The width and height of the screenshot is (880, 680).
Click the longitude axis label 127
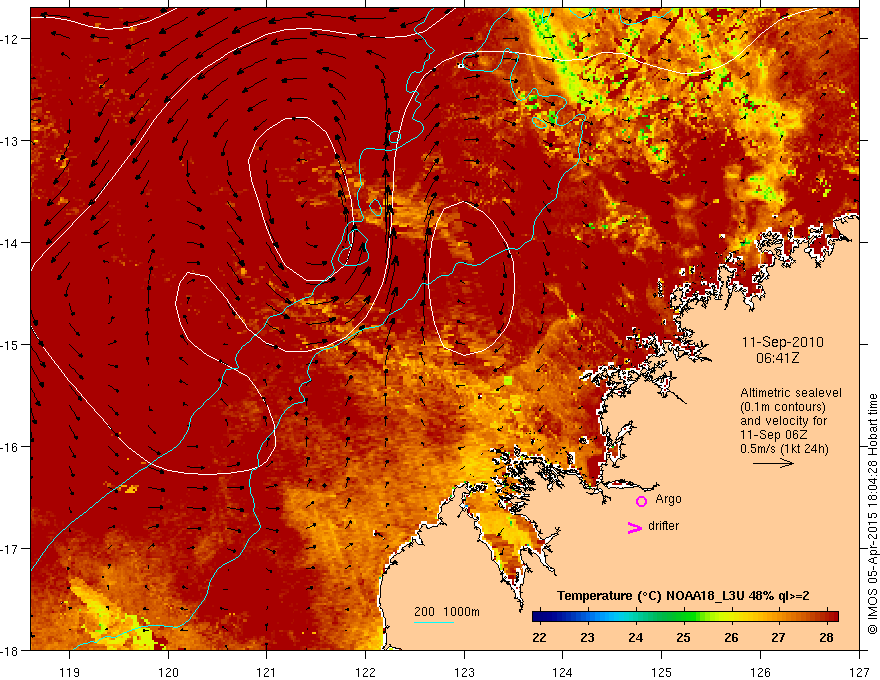tap(859, 672)
